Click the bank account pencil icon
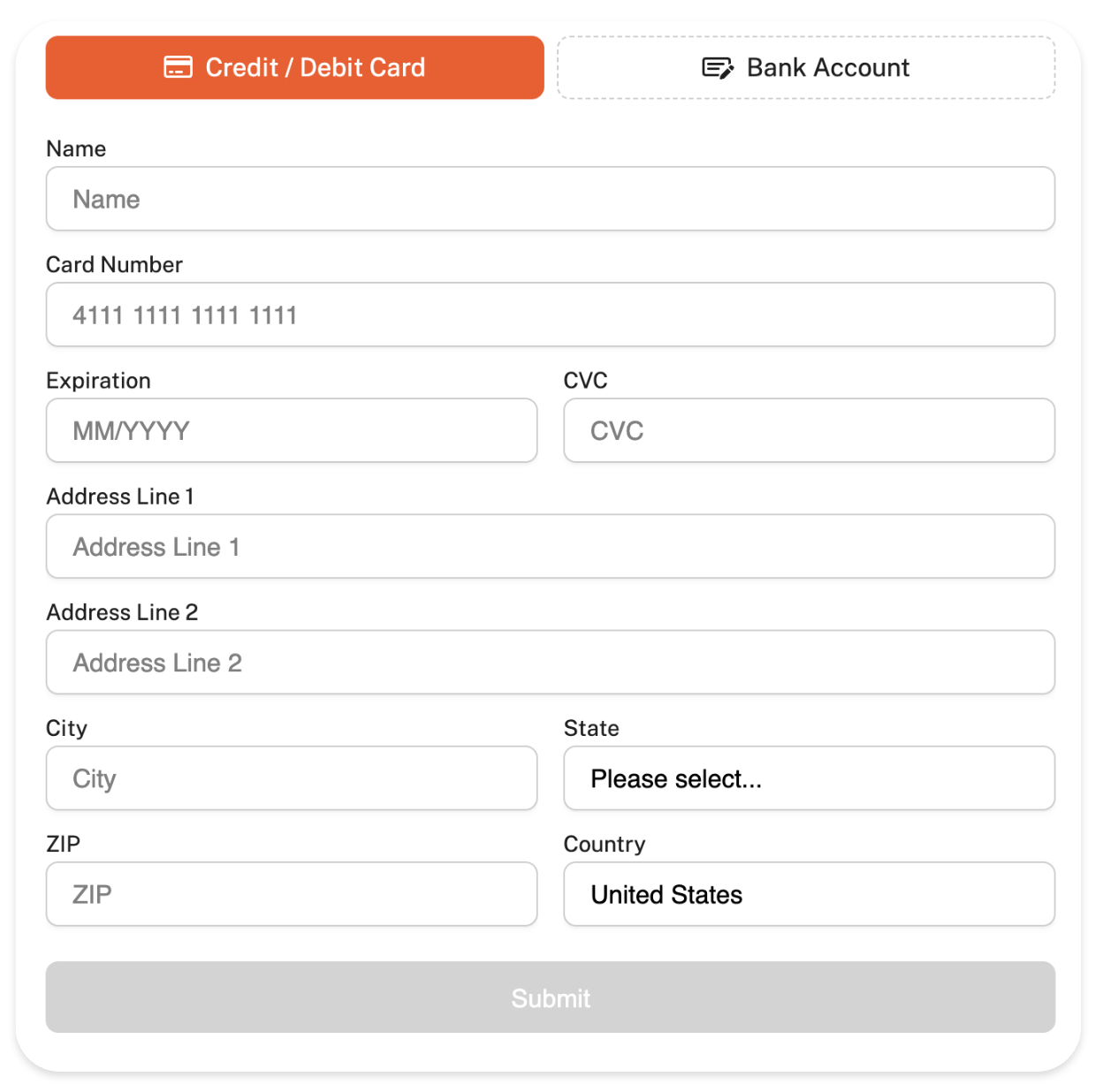This screenshot has height=1092, width=1103. coord(717,68)
